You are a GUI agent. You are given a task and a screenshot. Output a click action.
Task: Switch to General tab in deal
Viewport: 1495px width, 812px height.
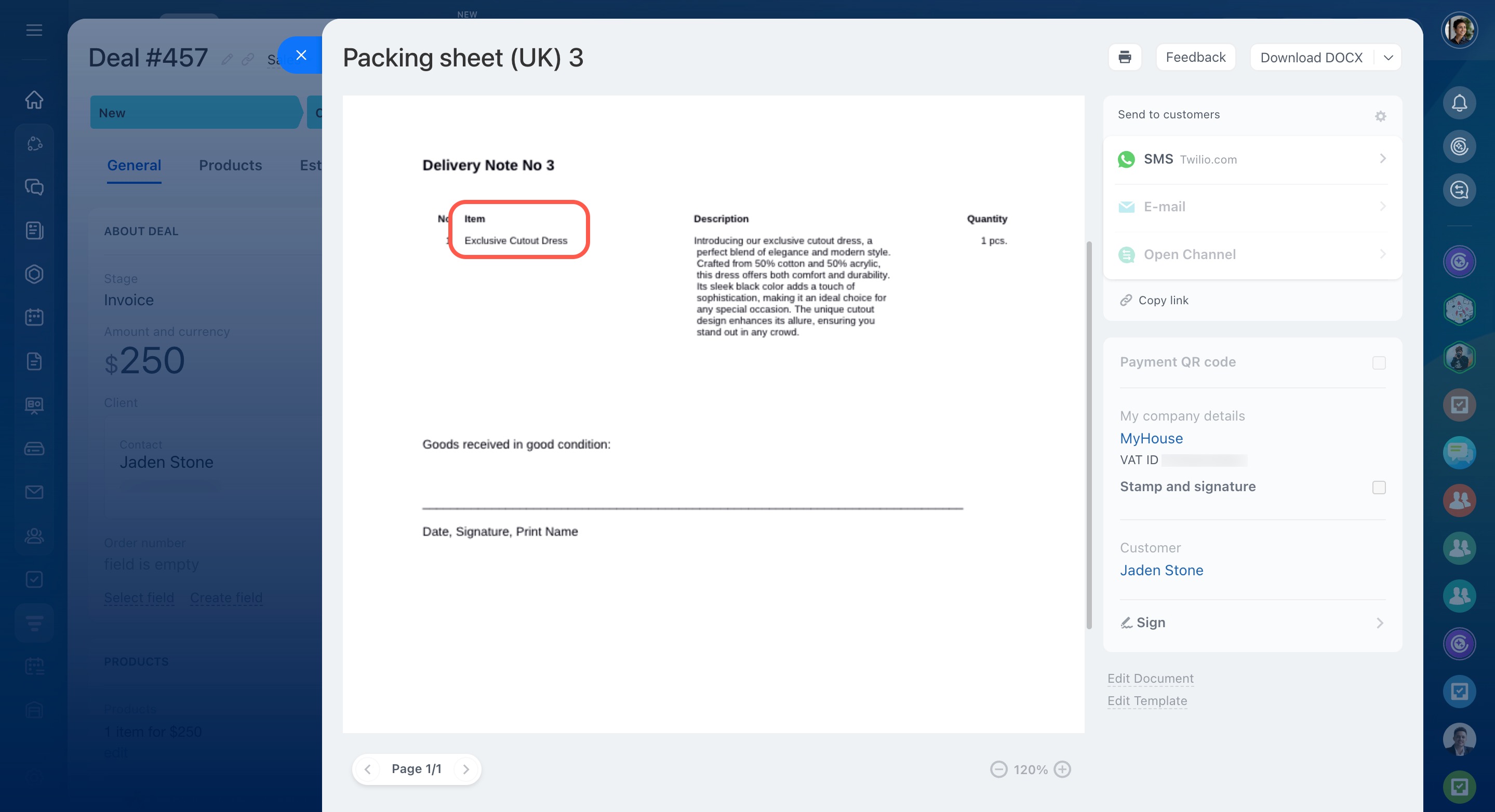(134, 165)
